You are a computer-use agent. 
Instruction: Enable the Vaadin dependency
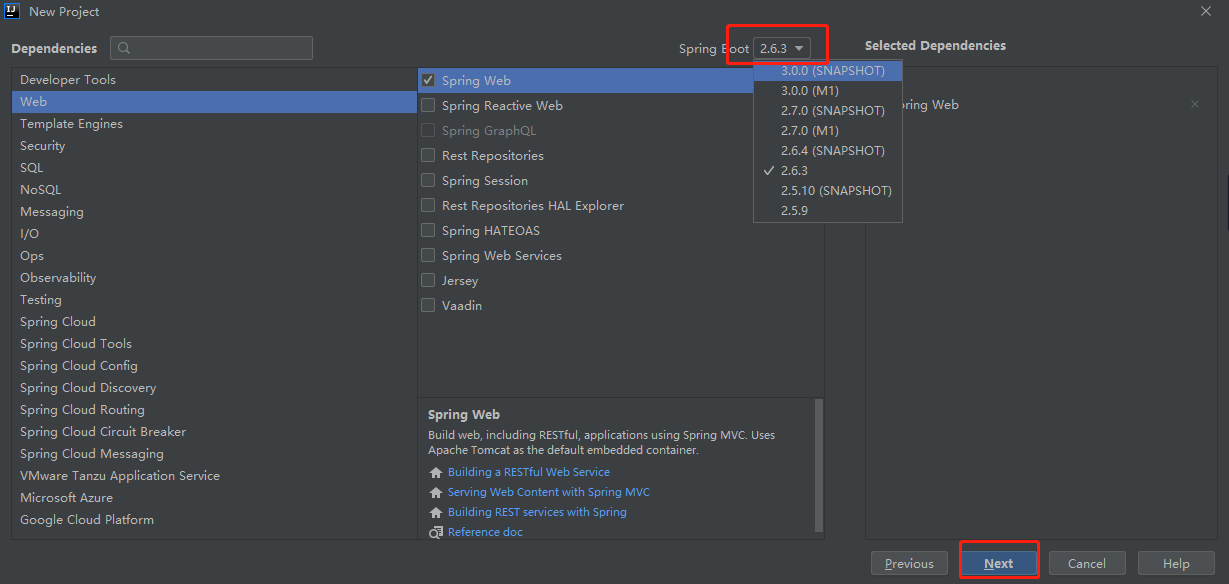pyautogui.click(x=428, y=305)
